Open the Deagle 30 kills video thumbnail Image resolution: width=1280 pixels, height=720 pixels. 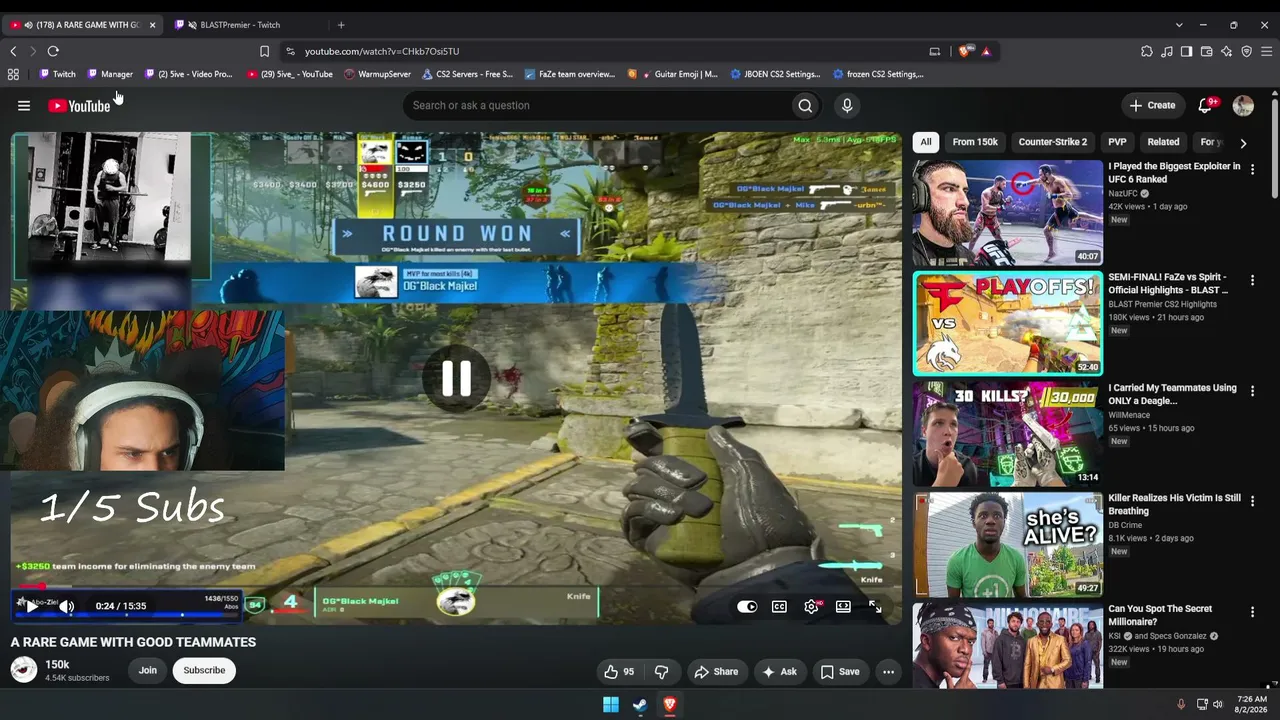1008,434
